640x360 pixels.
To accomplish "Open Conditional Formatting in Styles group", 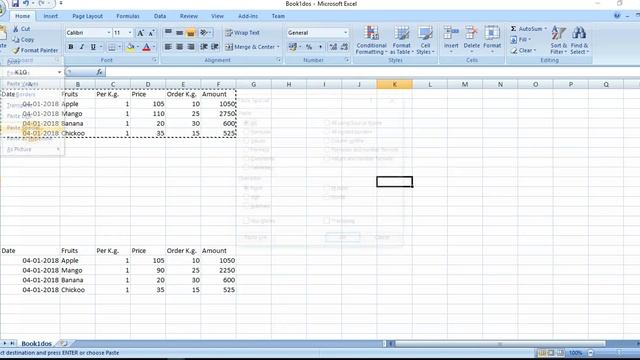I will click(371, 40).
